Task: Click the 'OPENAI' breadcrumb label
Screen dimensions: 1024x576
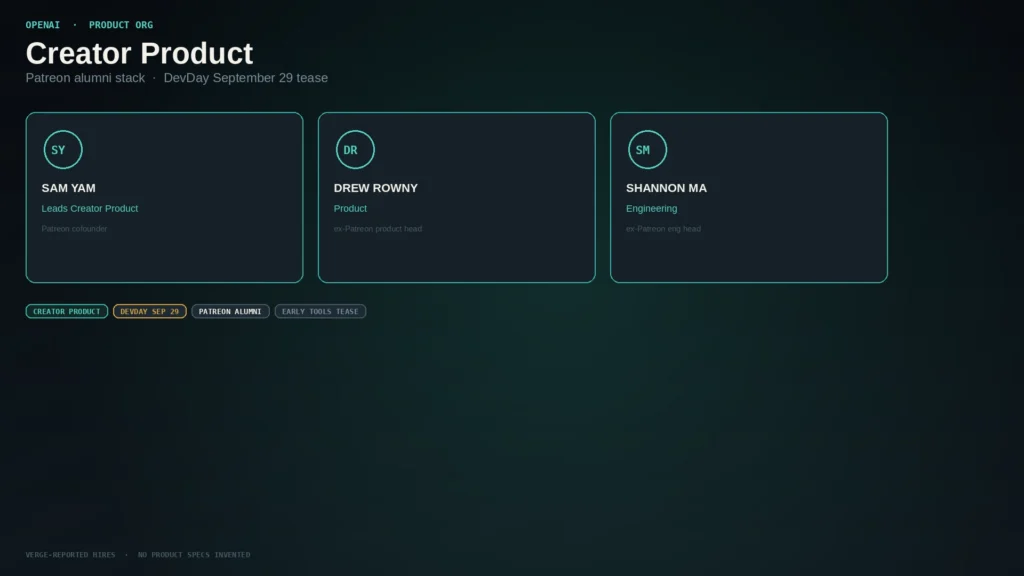Action: tap(42, 25)
